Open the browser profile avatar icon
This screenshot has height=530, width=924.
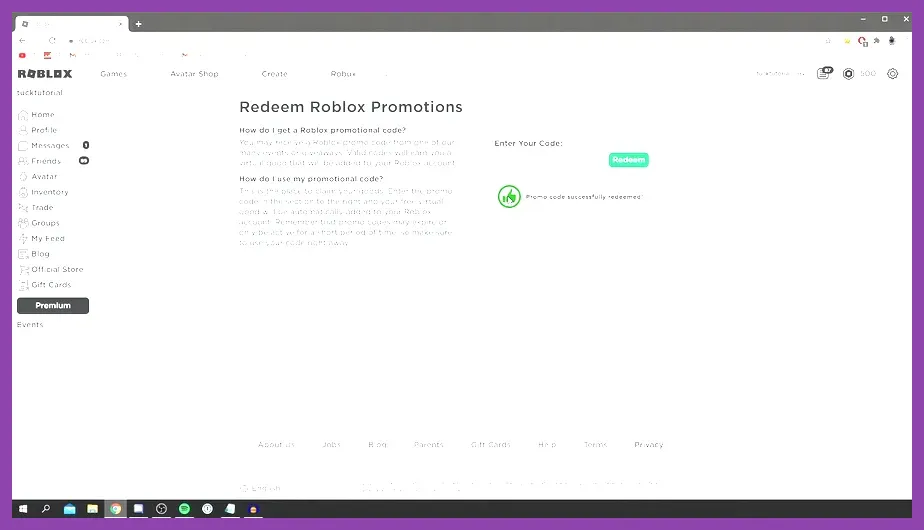click(892, 41)
